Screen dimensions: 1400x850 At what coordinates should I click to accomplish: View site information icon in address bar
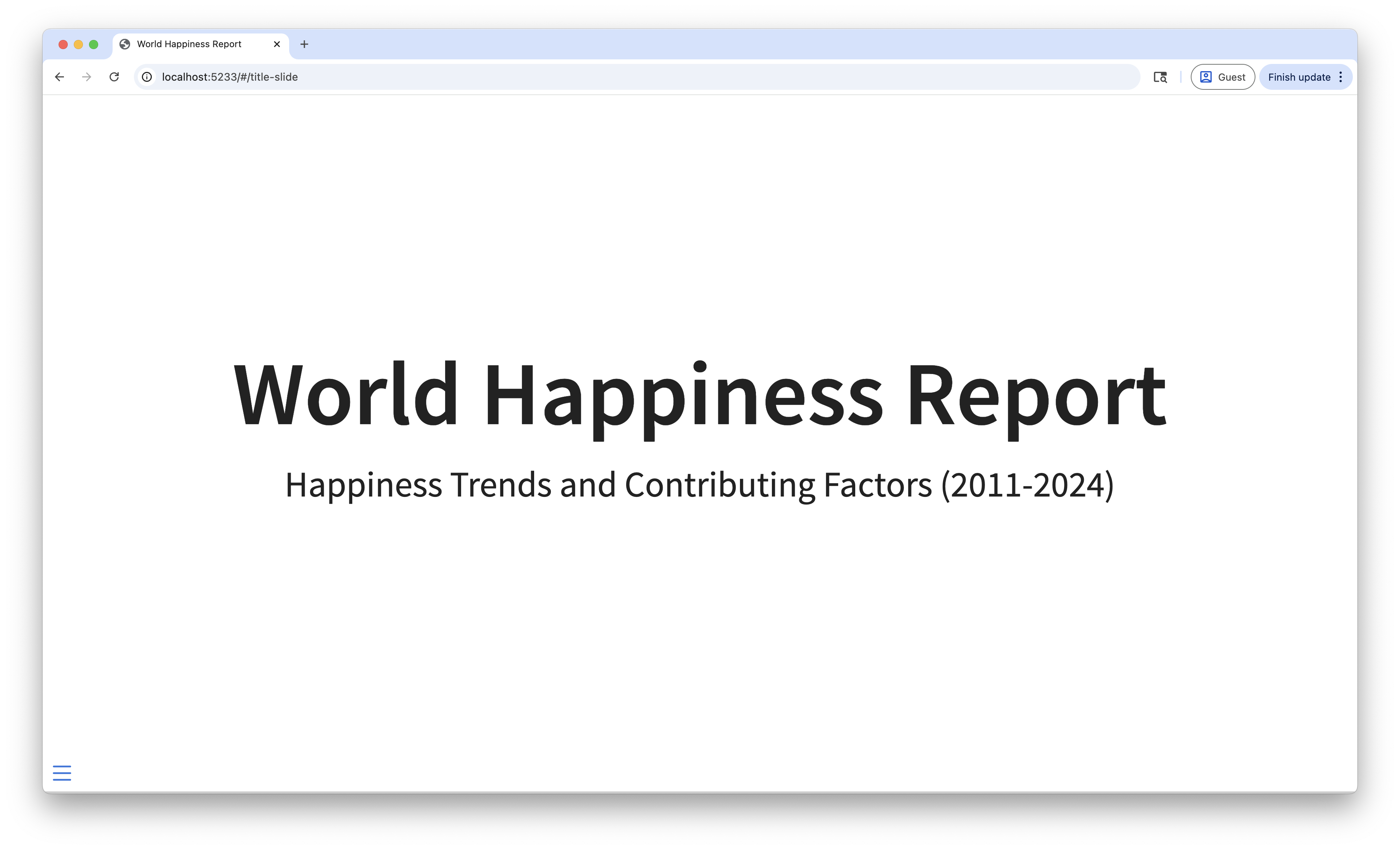click(146, 77)
